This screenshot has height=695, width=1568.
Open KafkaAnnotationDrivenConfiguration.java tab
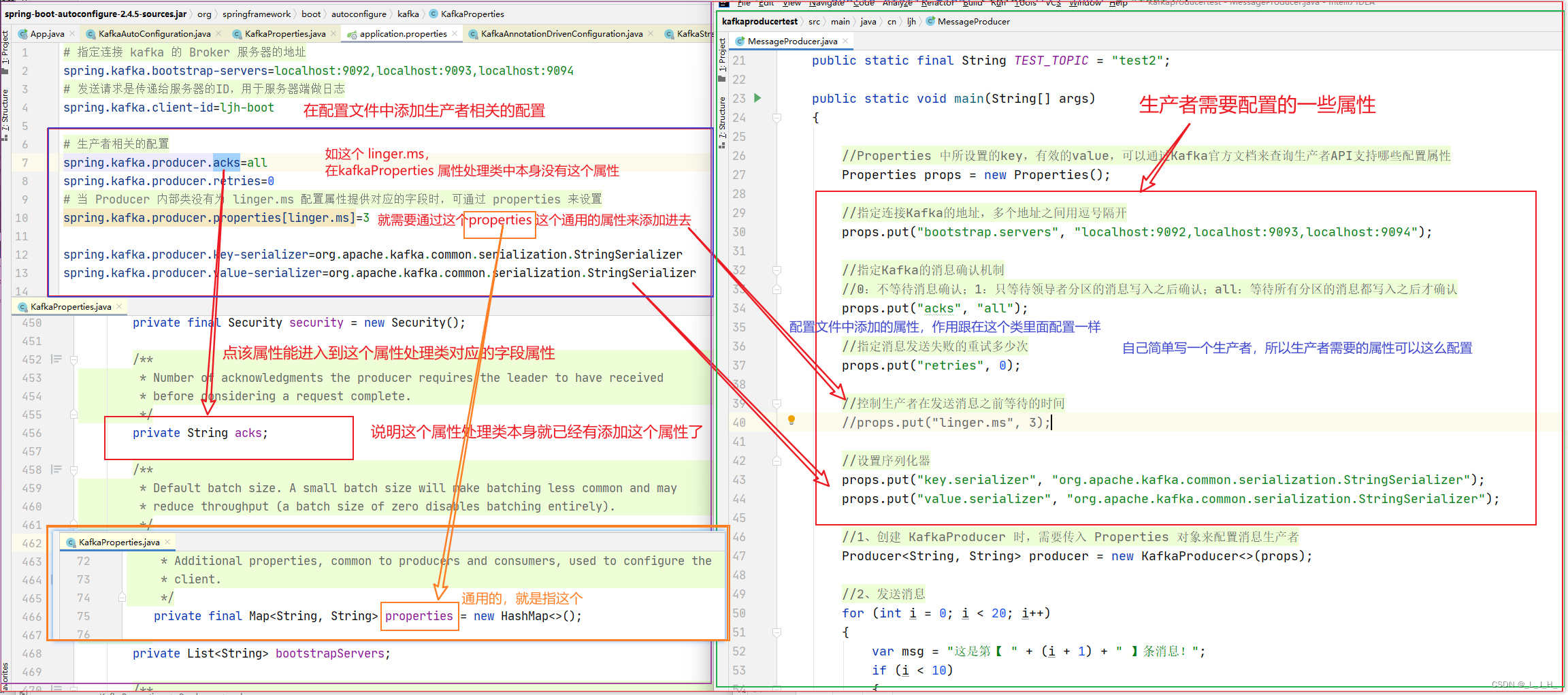tap(561, 33)
